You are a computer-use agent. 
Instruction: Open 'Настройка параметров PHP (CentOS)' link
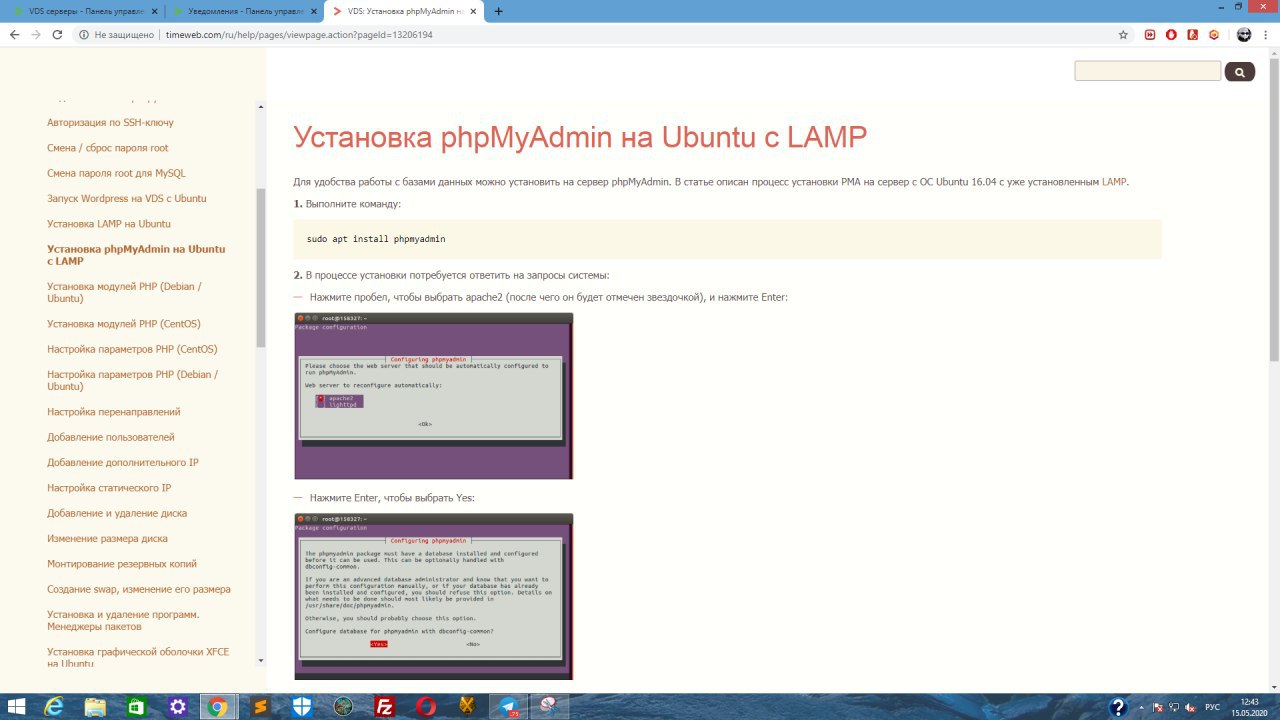click(x=132, y=349)
